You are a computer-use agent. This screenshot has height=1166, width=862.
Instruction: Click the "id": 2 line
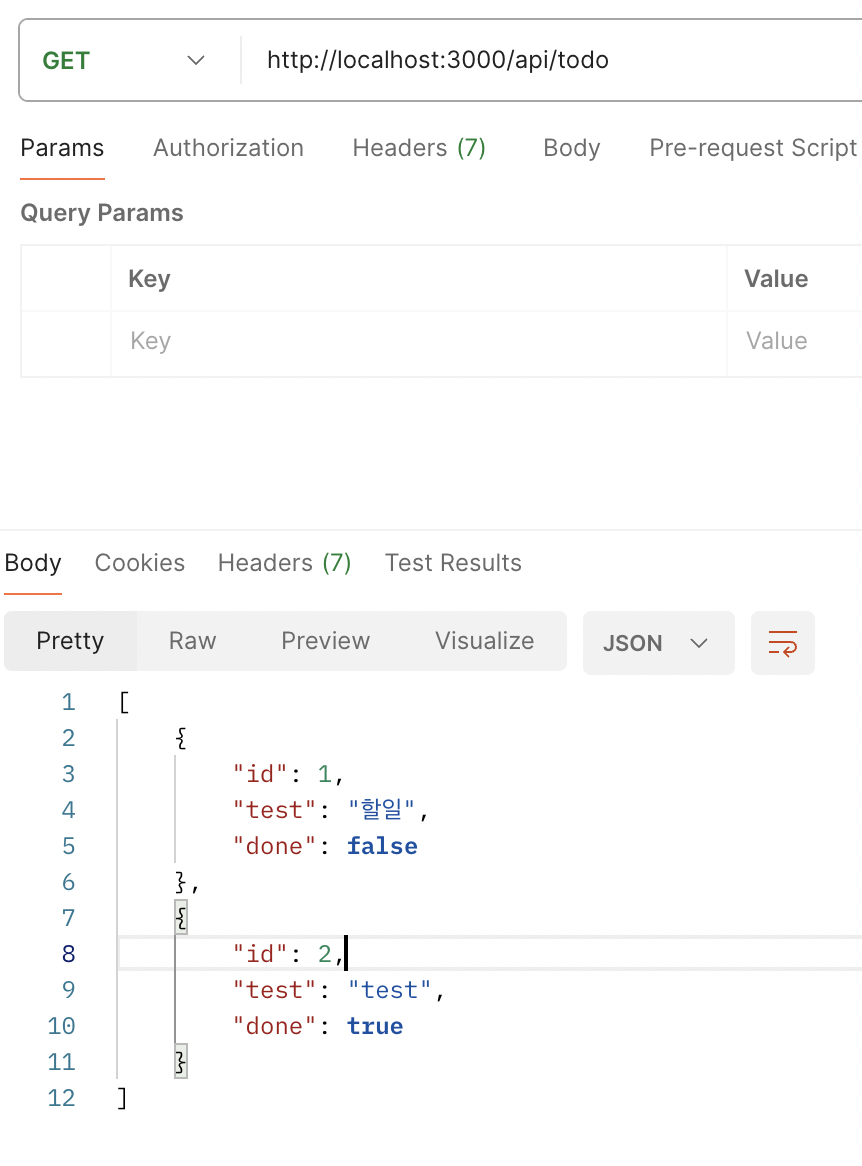point(288,954)
